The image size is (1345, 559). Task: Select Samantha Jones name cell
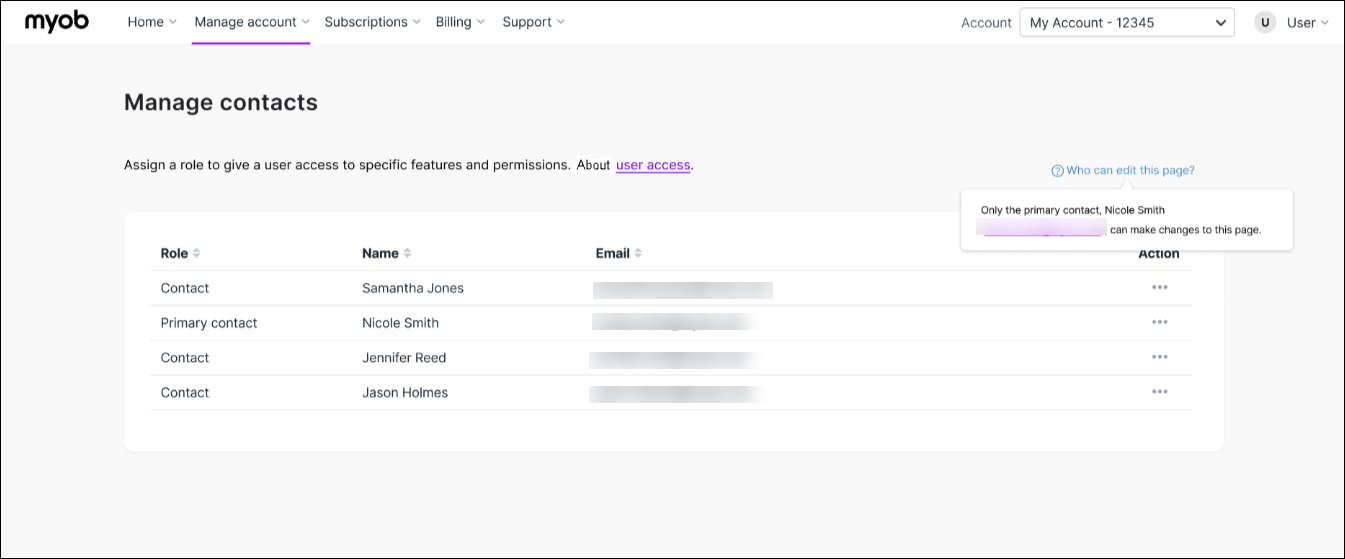click(413, 288)
